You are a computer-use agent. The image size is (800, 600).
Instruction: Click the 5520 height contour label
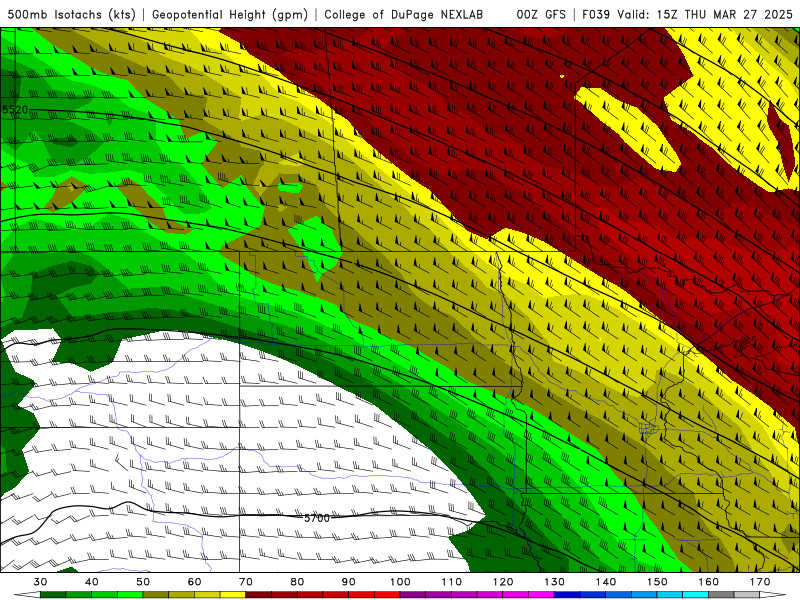click(15, 110)
